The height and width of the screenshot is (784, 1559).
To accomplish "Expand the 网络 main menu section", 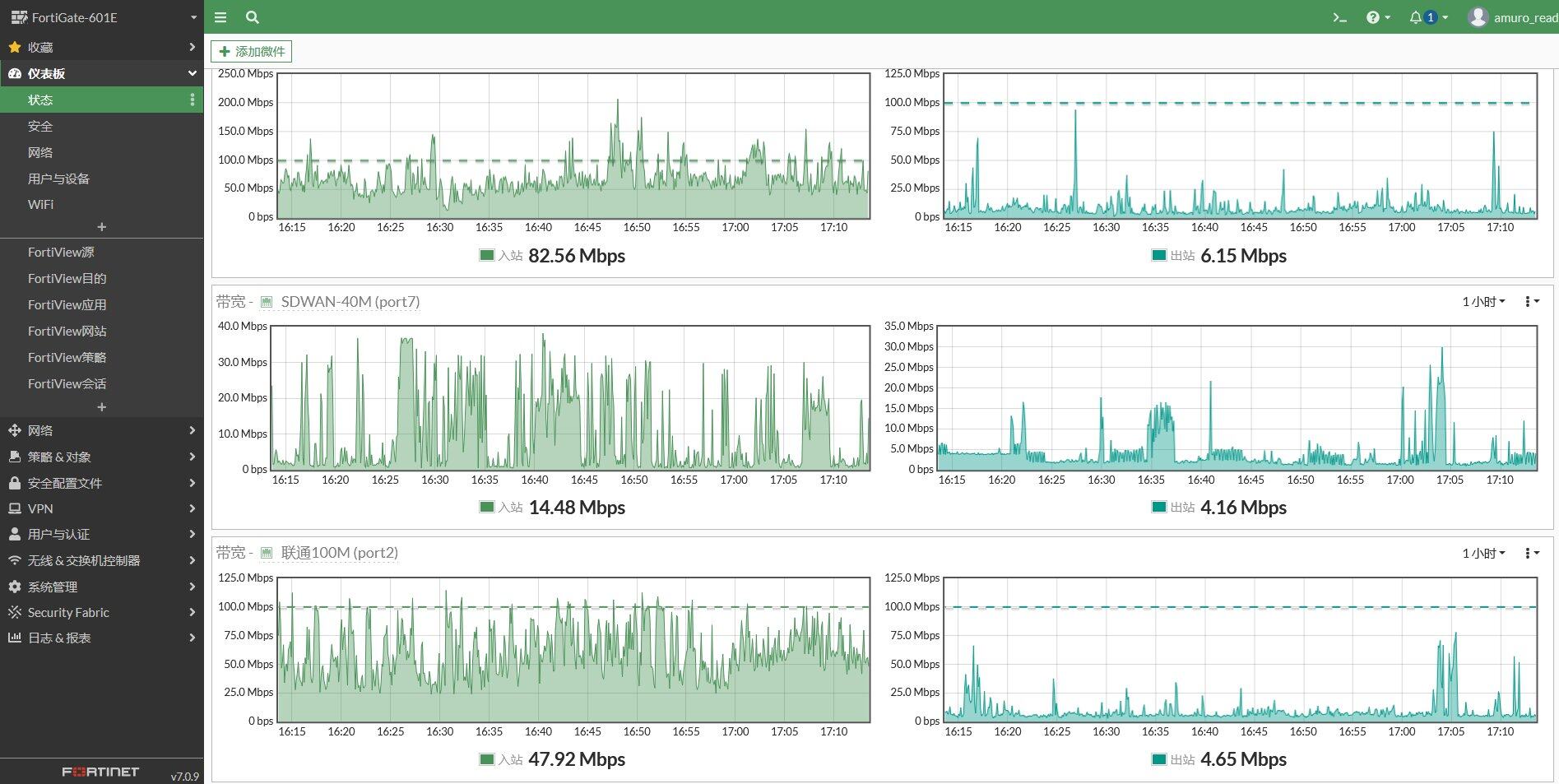I will tap(192, 430).
